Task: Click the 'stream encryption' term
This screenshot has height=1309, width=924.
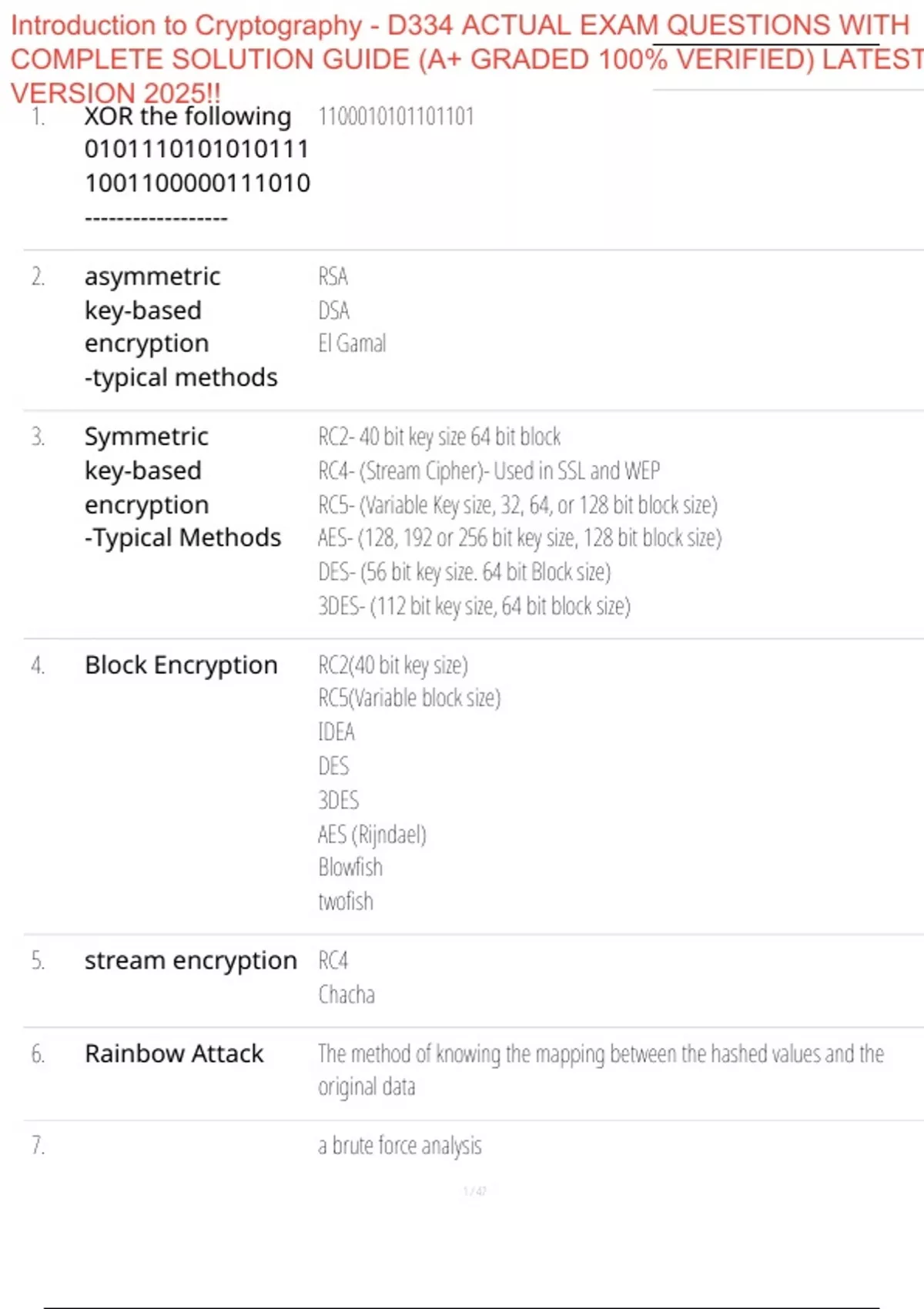Action: pos(190,960)
